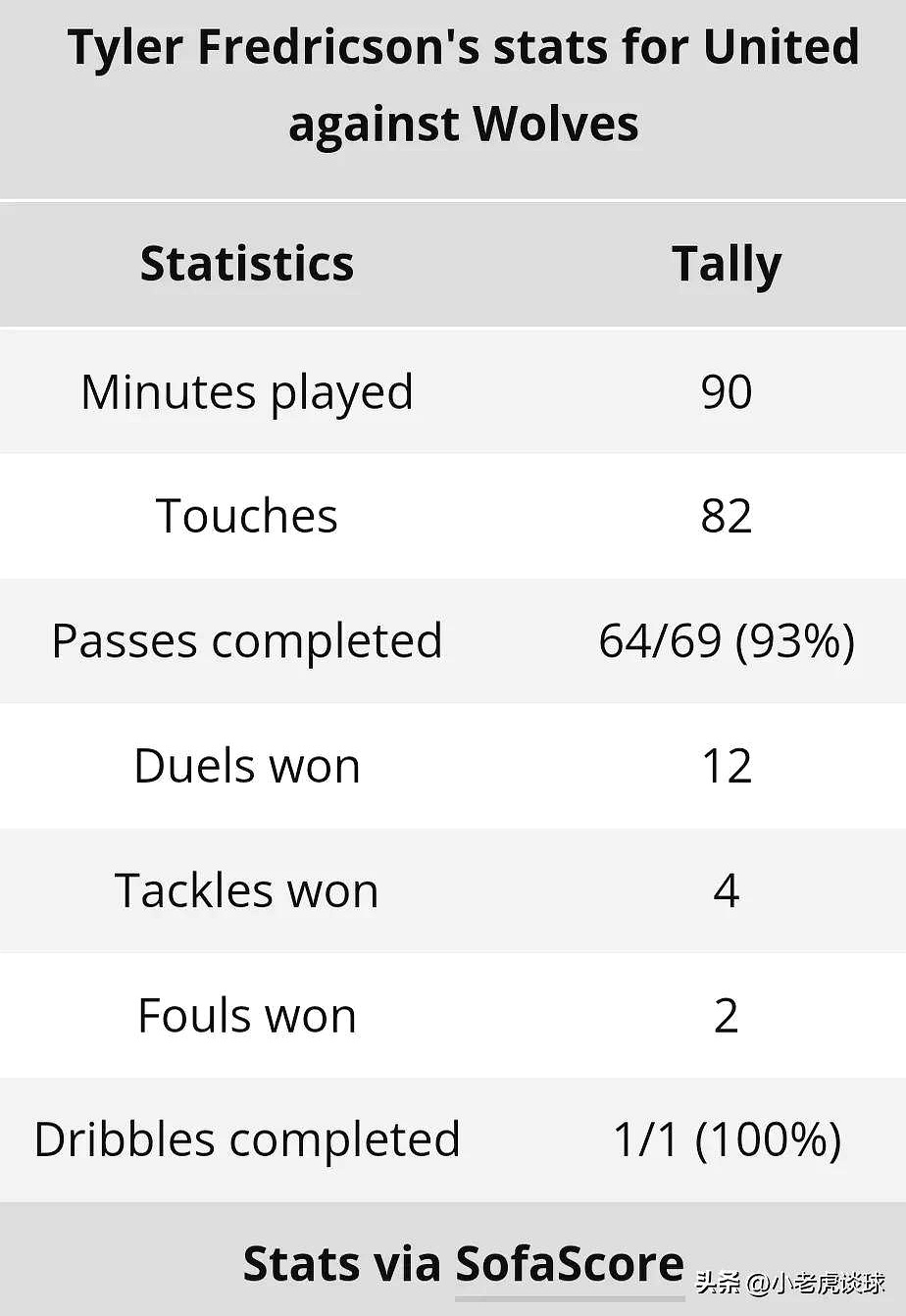
Task: Click the Duels won value 12
Action: pyautogui.click(x=727, y=766)
